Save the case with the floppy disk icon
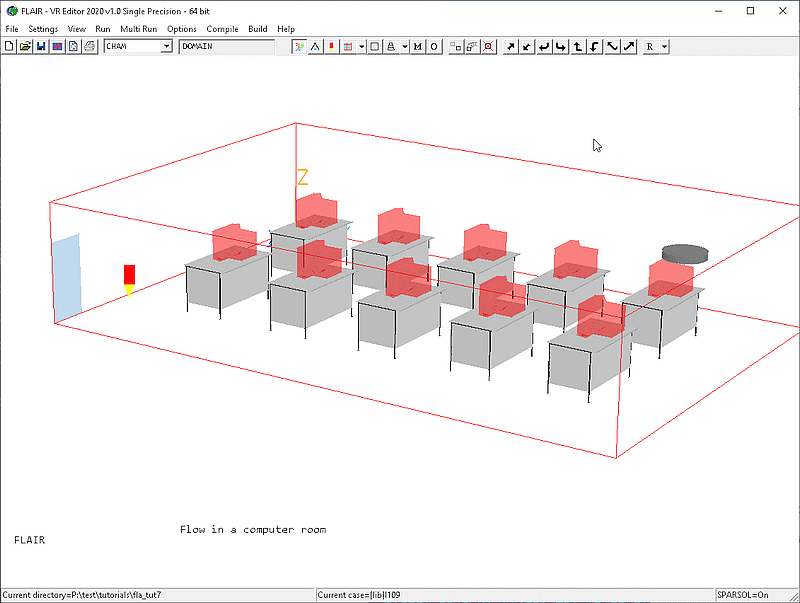 pyautogui.click(x=41, y=46)
